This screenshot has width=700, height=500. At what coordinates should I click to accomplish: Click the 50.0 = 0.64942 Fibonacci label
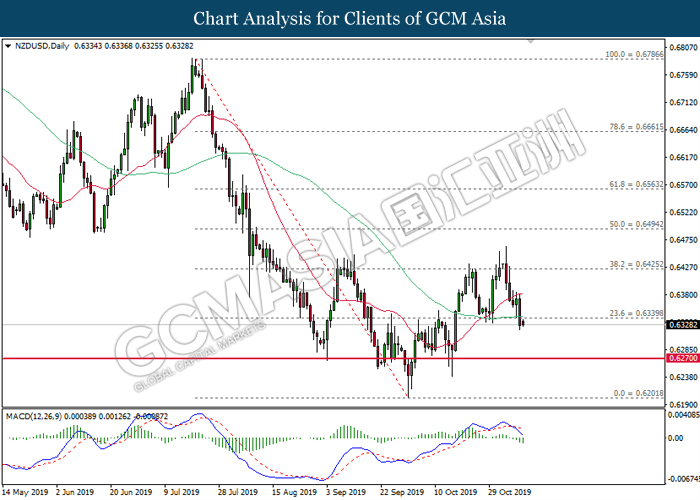point(637,225)
